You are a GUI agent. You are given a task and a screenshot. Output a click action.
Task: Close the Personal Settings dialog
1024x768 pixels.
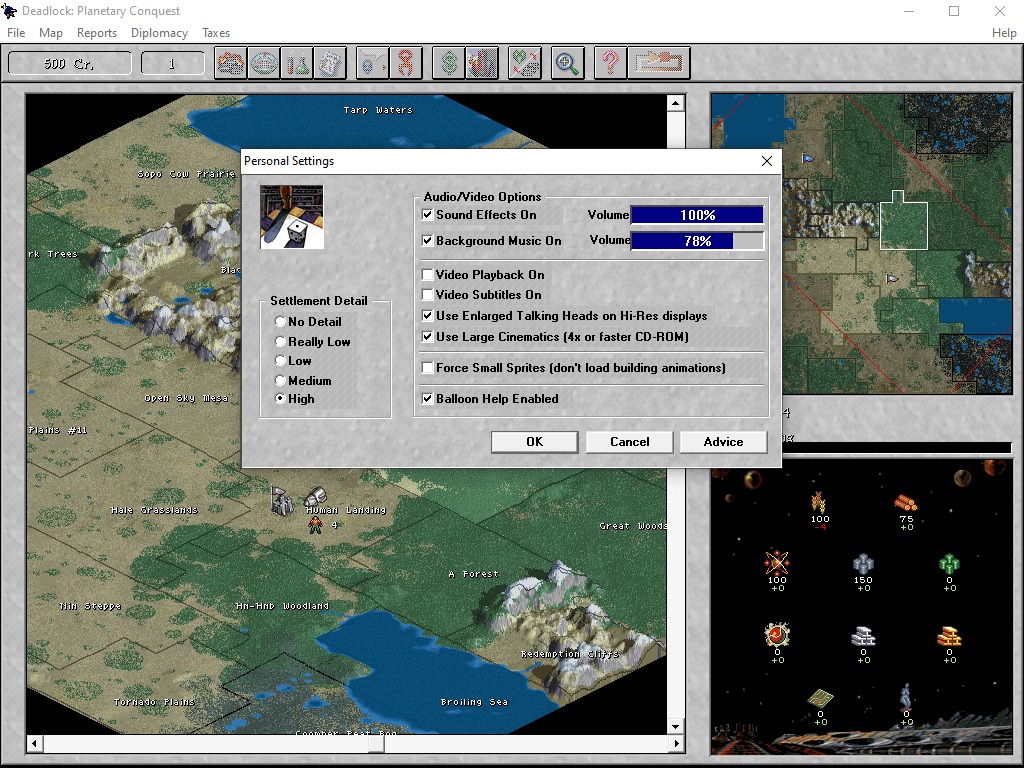pos(767,161)
